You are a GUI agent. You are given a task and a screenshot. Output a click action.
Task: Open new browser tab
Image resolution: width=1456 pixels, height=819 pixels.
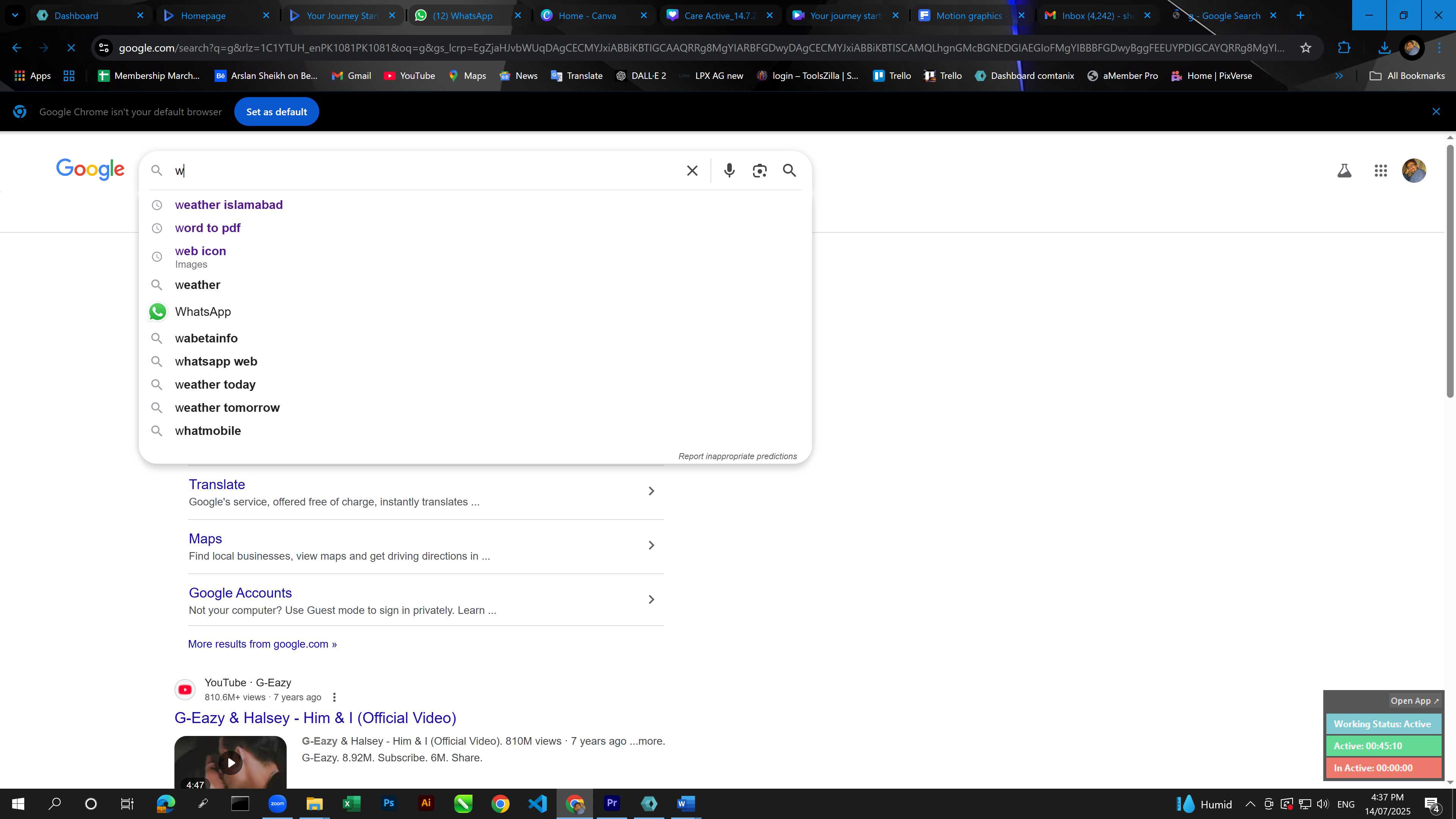coord(1300,15)
